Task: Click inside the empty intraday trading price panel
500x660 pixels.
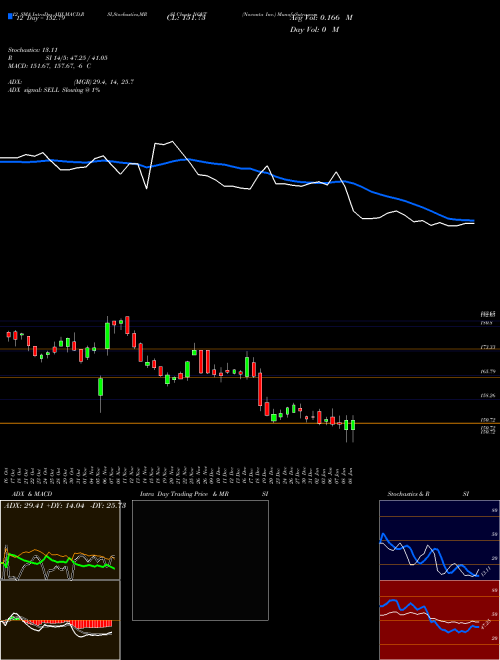Action: click(200, 560)
